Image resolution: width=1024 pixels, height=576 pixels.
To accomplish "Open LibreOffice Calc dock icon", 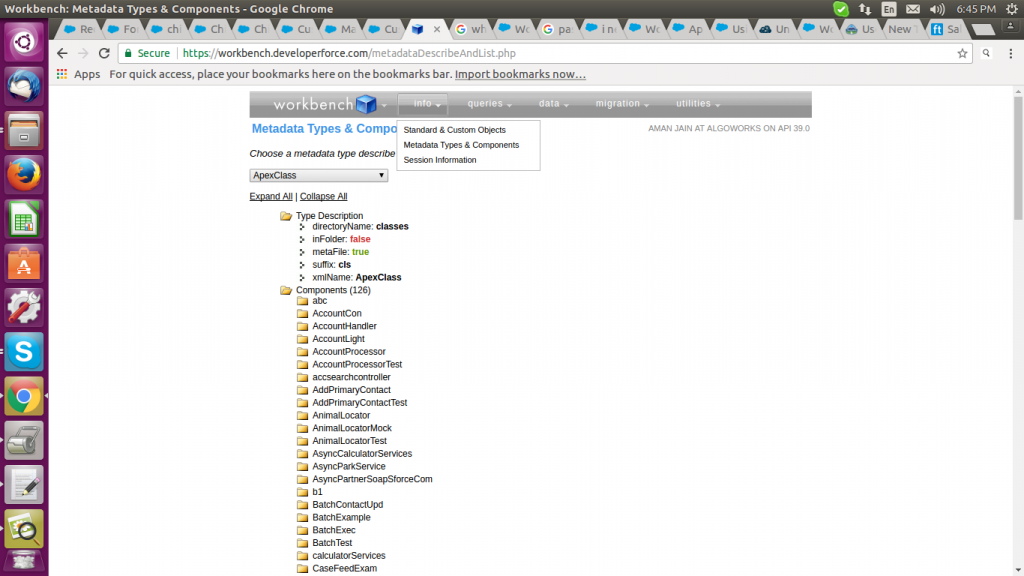I will pyautogui.click(x=24, y=219).
